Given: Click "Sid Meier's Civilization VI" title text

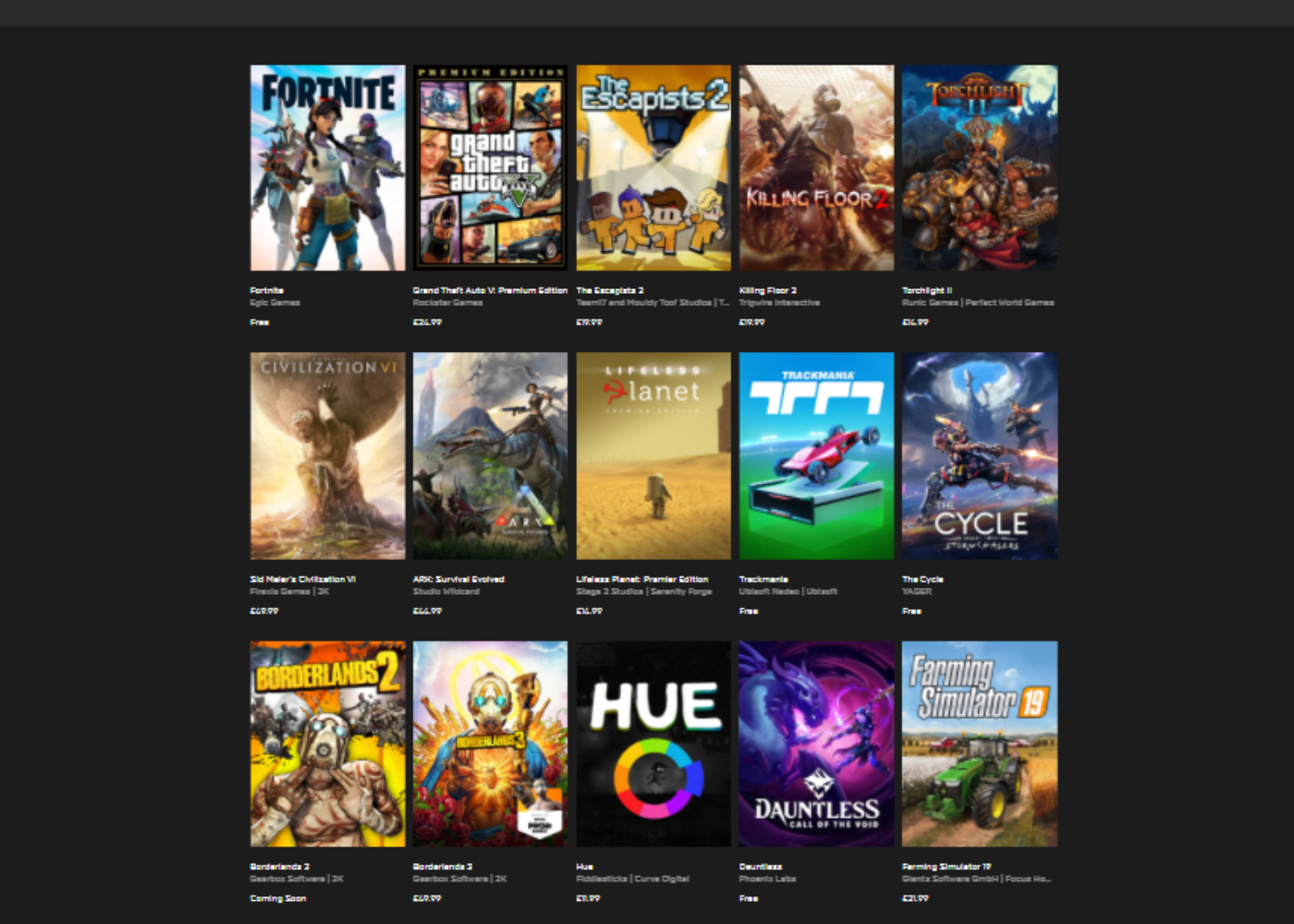Looking at the screenshot, I should coord(302,579).
